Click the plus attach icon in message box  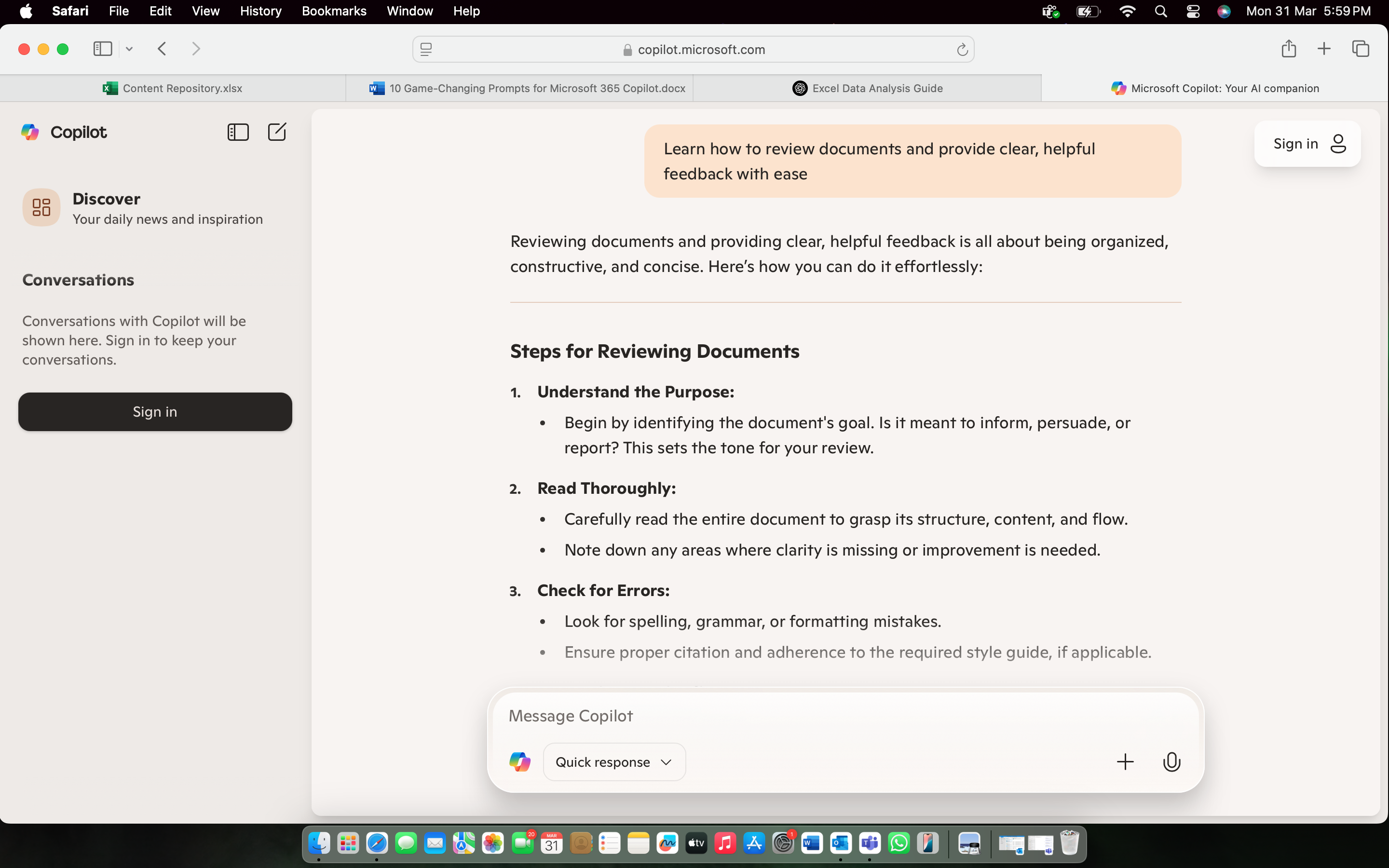coord(1125,762)
